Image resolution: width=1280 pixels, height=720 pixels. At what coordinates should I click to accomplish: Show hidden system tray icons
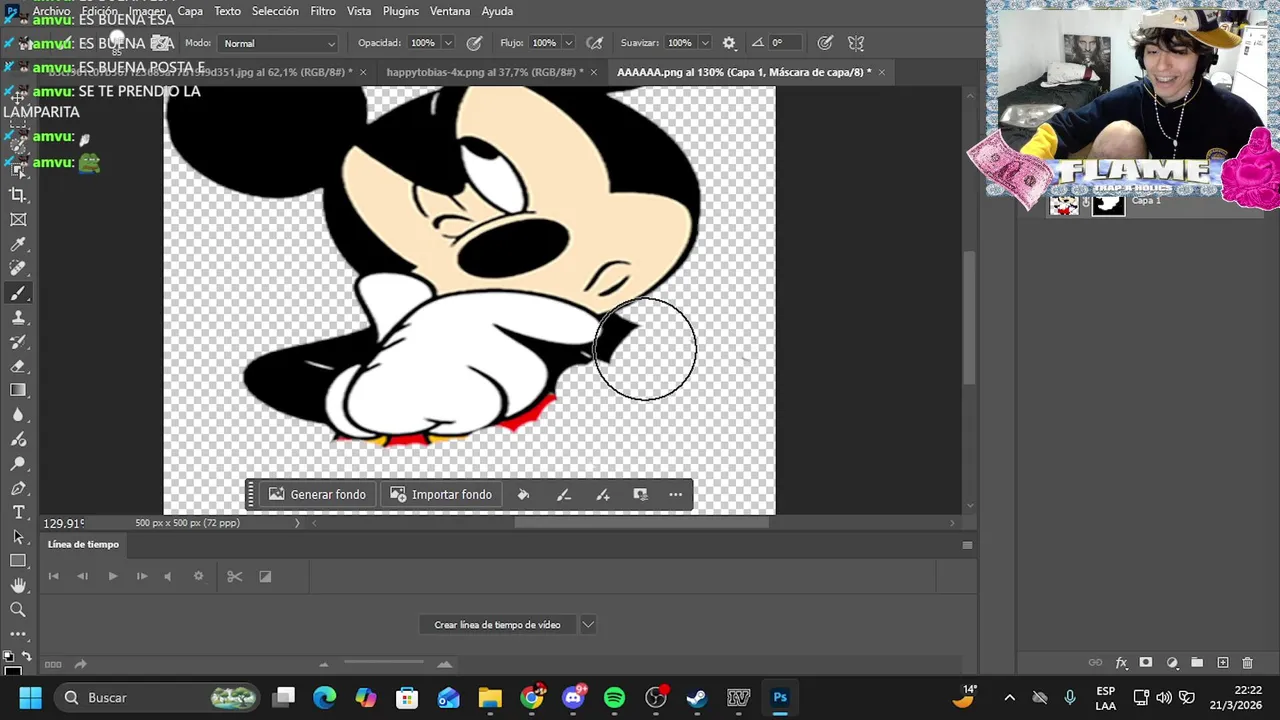tap(1009, 698)
